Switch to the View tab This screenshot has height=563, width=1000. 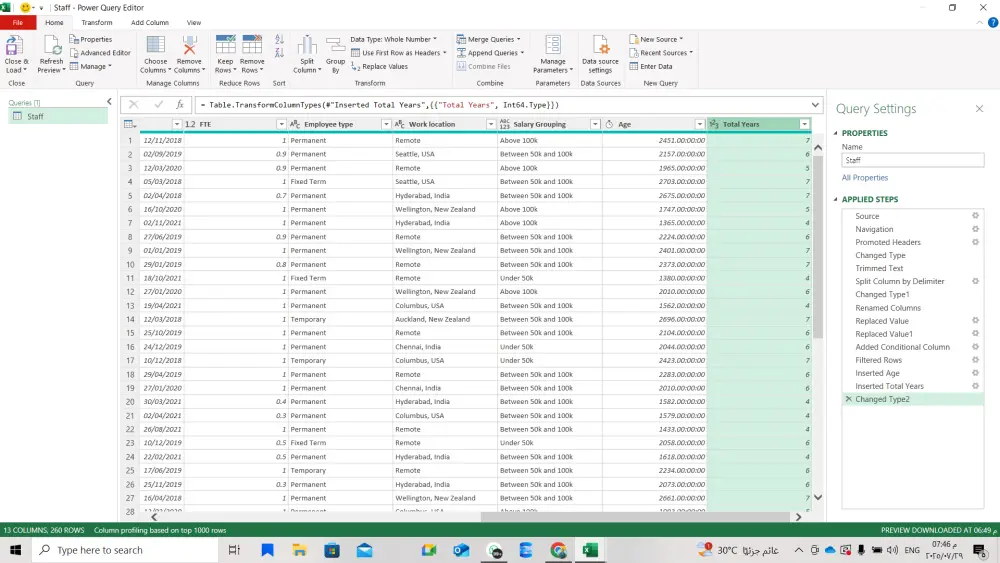click(x=194, y=22)
